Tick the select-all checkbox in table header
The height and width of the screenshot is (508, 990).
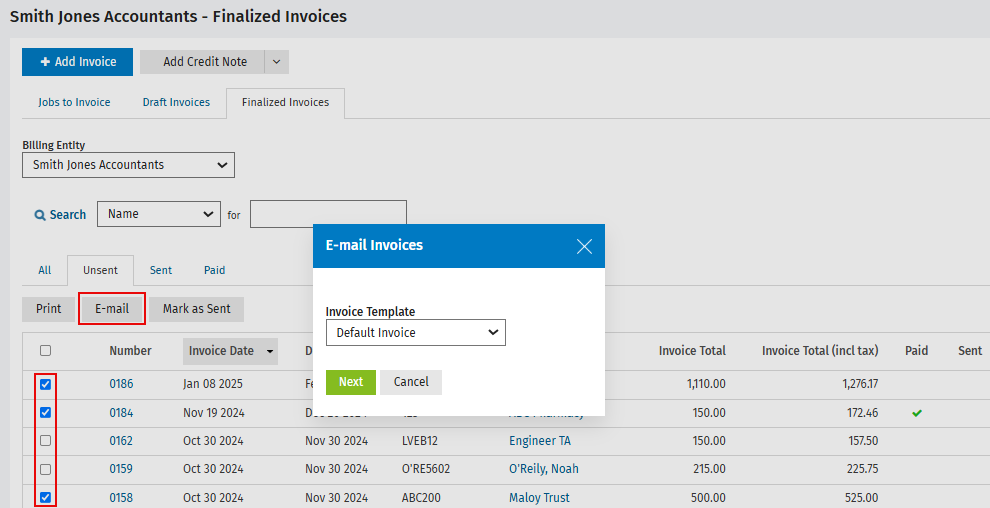45,350
